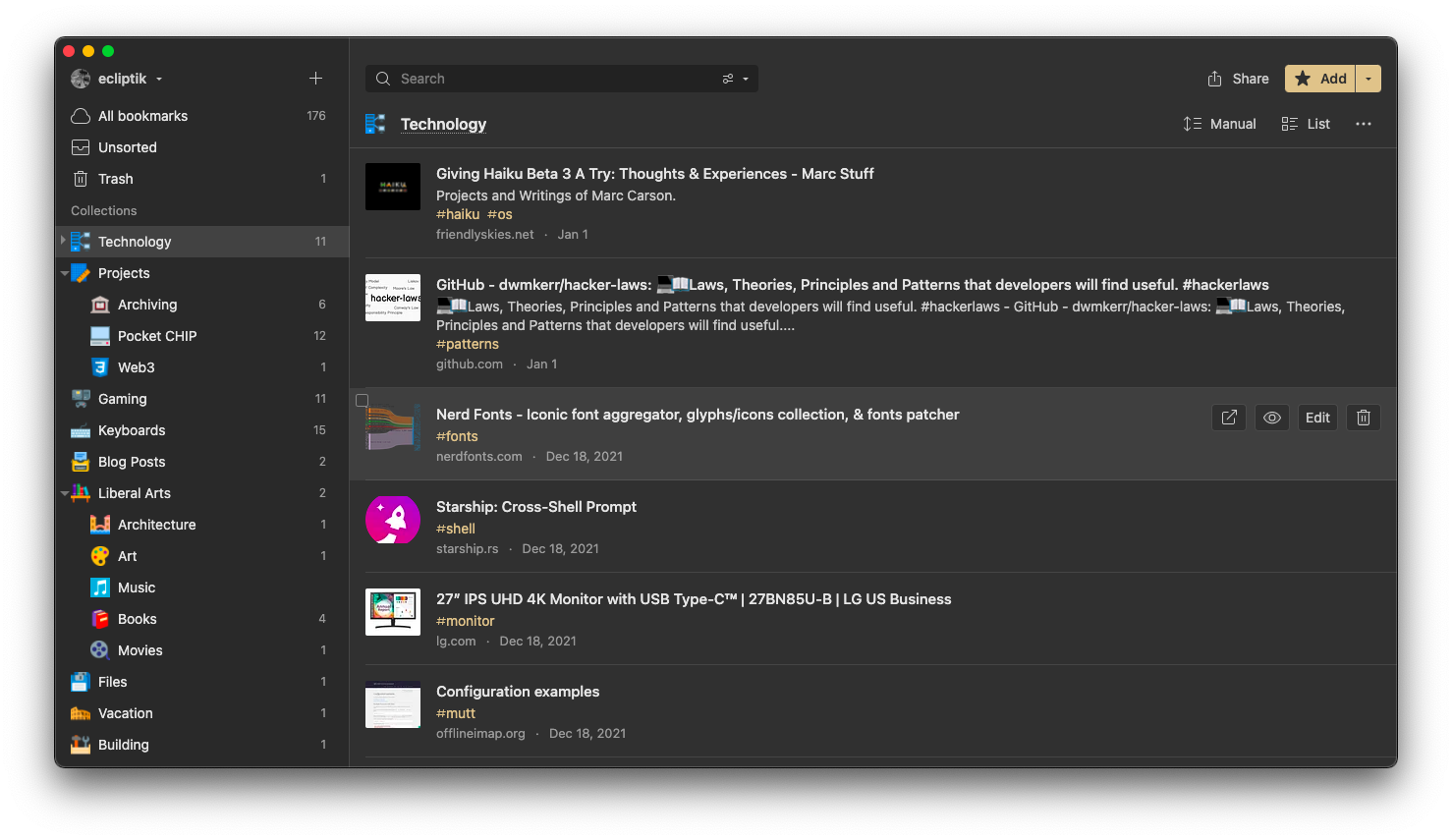The image size is (1452, 840).
Task: Click the Music collection note icon
Action: pyautogui.click(x=101, y=587)
